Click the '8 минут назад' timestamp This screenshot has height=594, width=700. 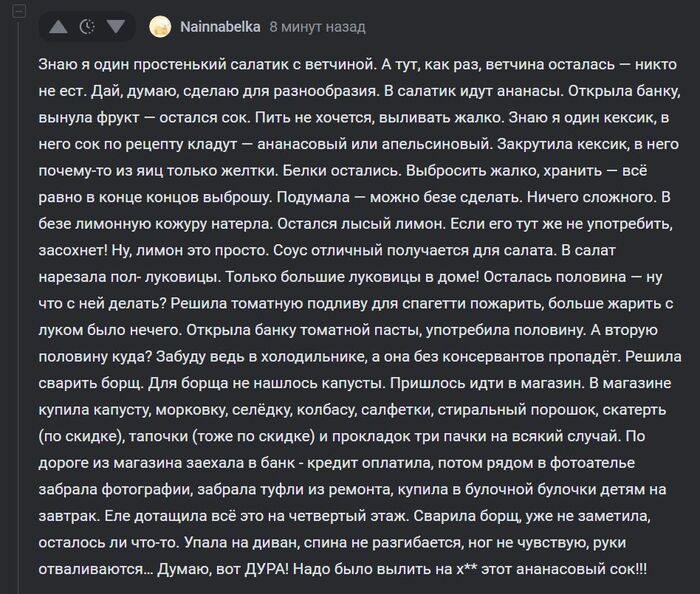317,27
